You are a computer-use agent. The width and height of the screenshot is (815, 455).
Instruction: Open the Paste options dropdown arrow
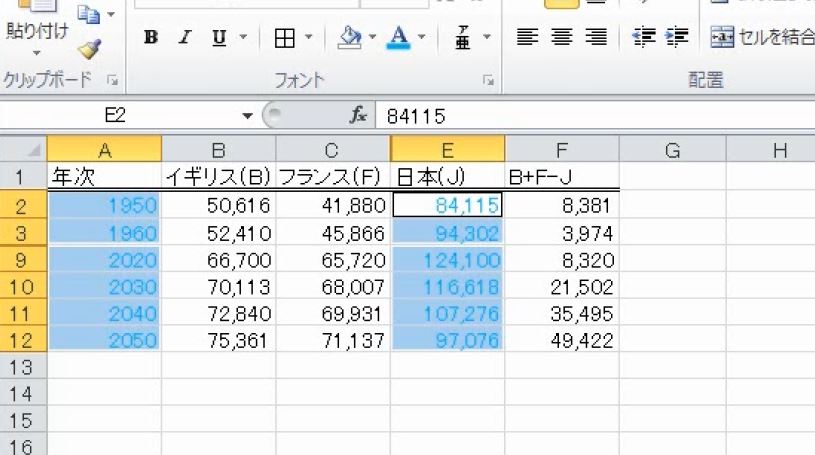pyautogui.click(x=36, y=53)
